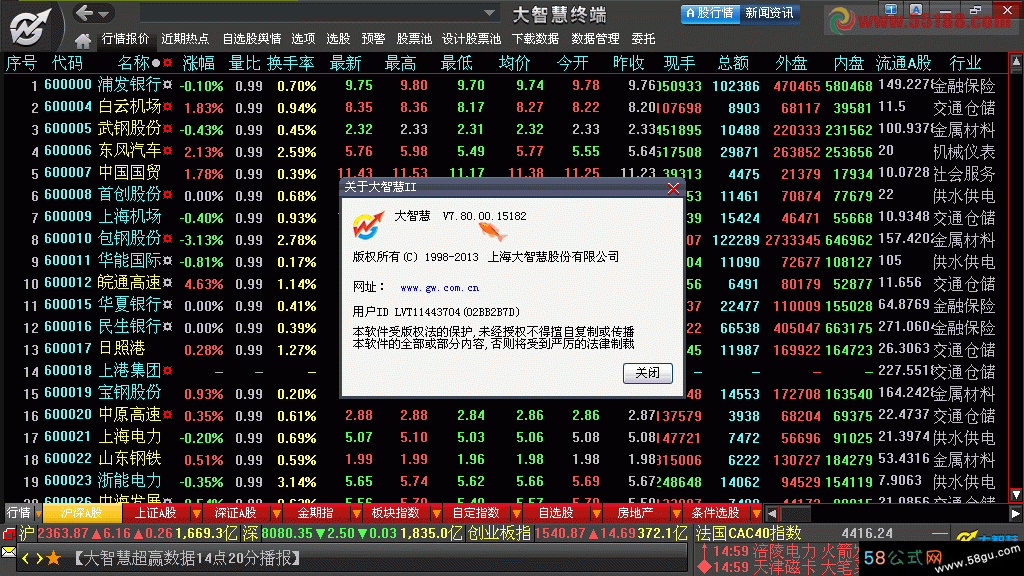Open the 近期热点 menu
This screenshot has height=576, width=1024.
click(x=185, y=39)
